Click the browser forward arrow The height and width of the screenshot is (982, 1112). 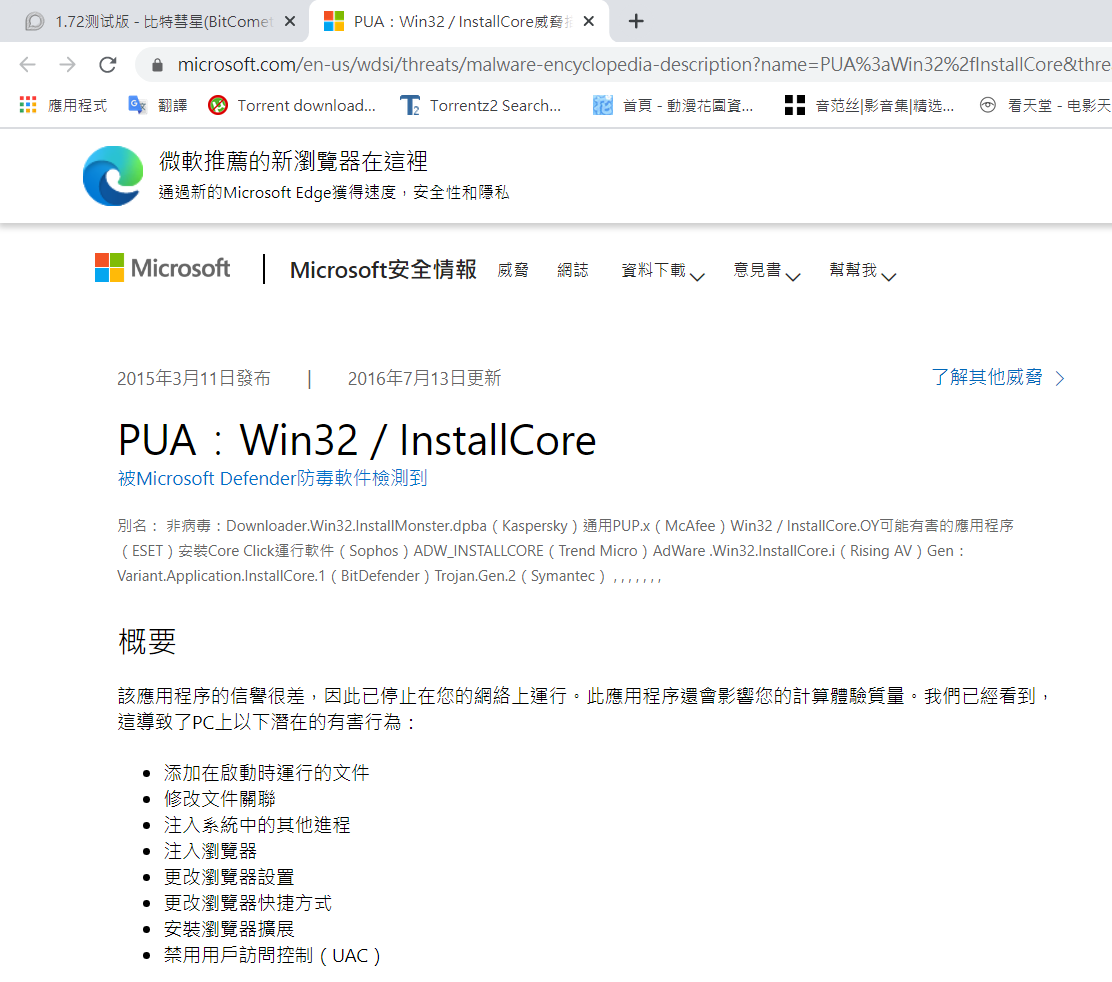click(x=67, y=65)
